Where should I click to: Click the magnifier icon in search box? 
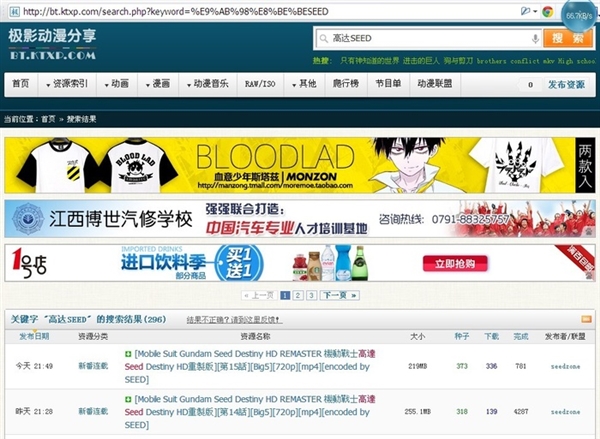pos(324,39)
